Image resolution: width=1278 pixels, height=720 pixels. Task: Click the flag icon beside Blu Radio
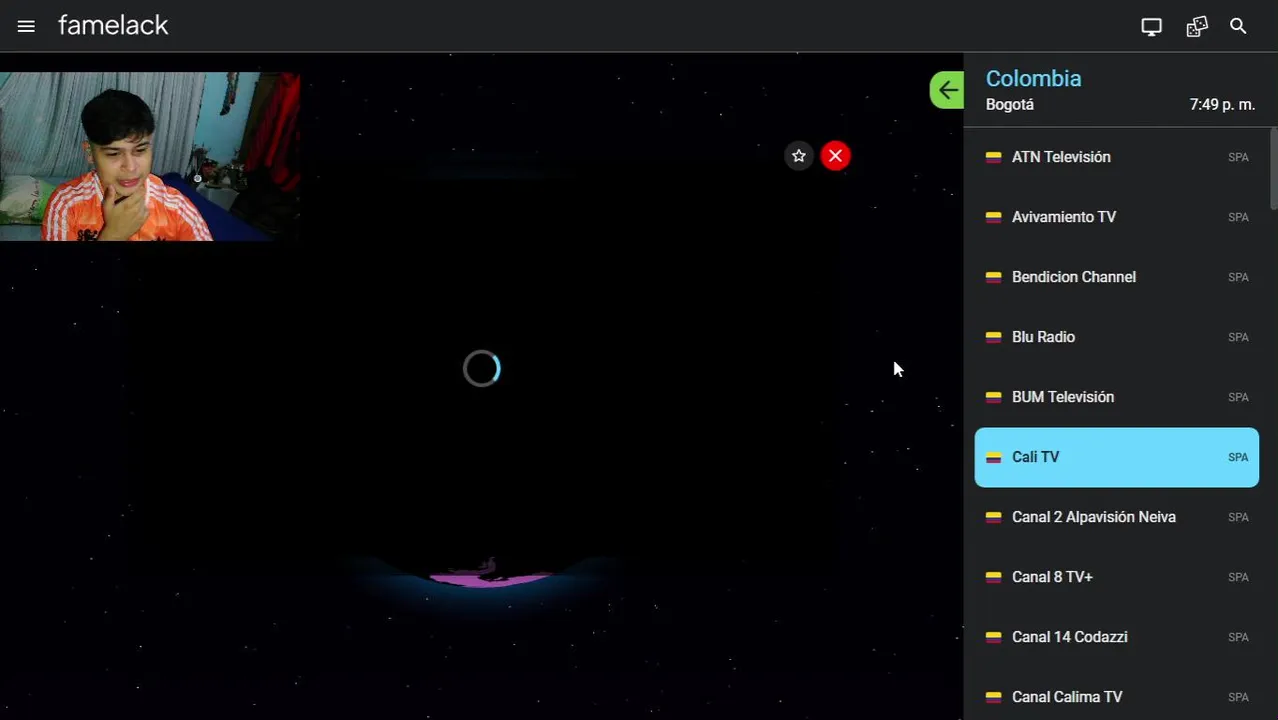tap(993, 337)
